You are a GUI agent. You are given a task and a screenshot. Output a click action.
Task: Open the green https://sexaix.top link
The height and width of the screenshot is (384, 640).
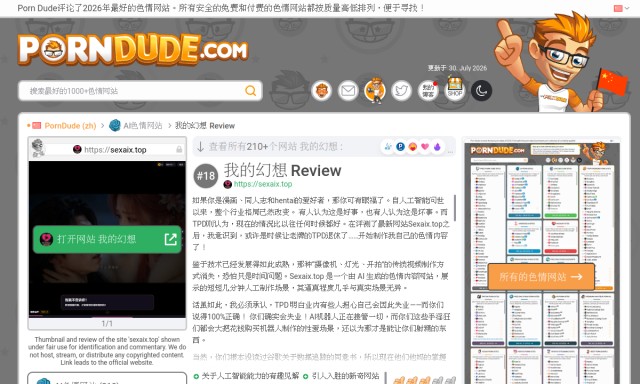[x=263, y=184]
